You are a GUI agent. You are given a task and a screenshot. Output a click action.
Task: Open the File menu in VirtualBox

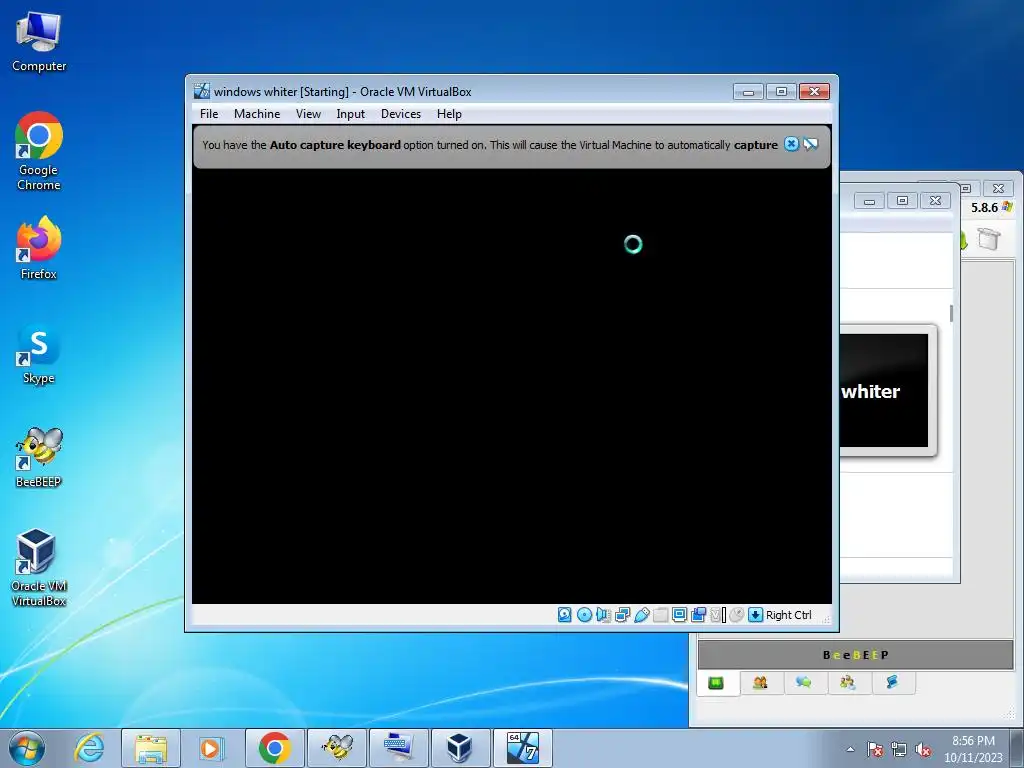click(x=209, y=114)
